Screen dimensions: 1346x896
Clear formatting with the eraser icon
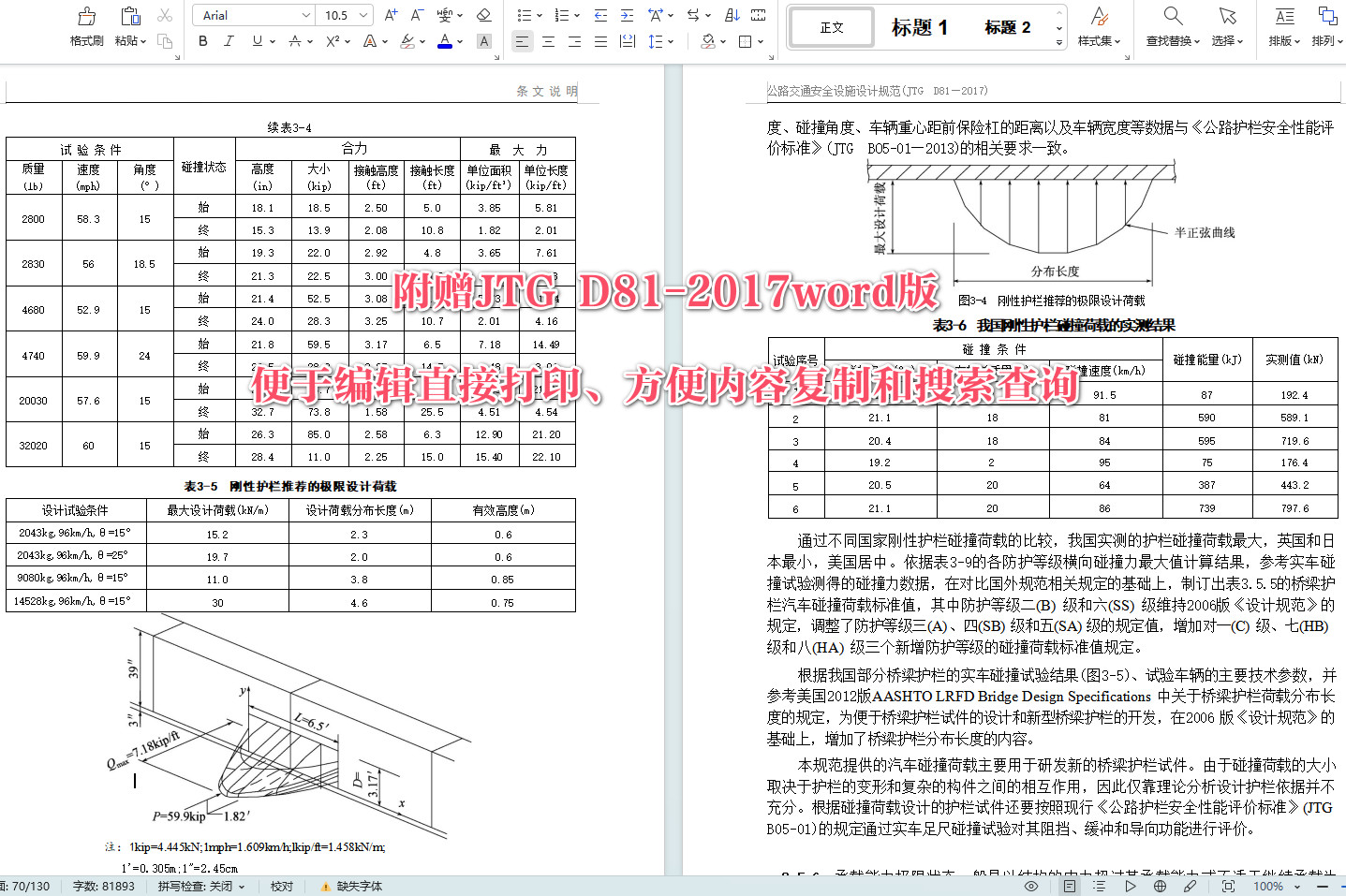coord(483,14)
